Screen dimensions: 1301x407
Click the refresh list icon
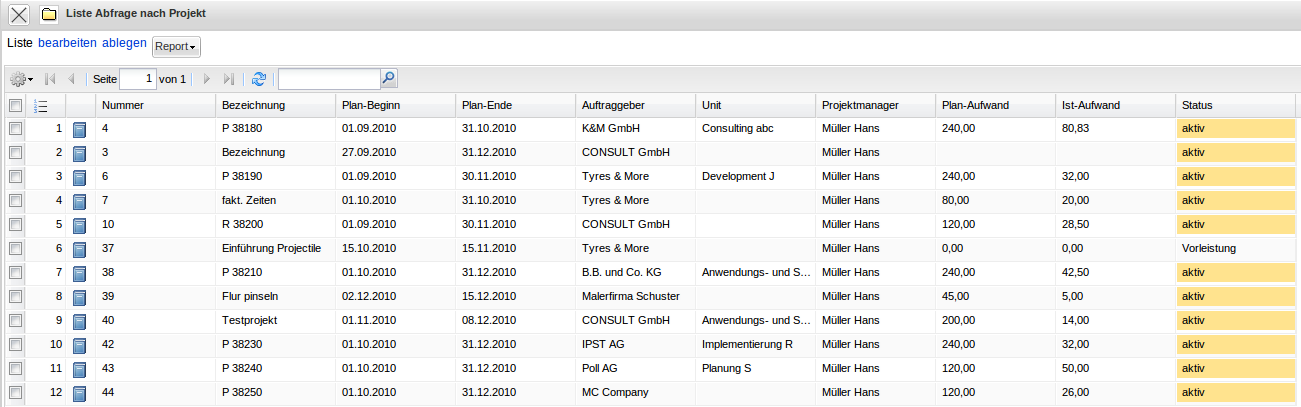pos(259,79)
